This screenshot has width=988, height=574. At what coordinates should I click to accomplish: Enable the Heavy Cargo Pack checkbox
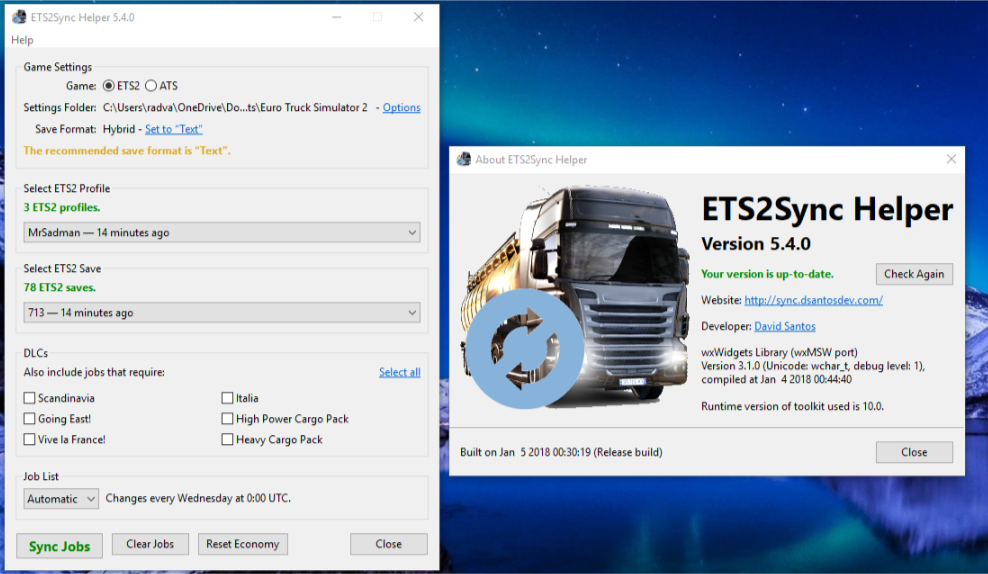(227, 440)
